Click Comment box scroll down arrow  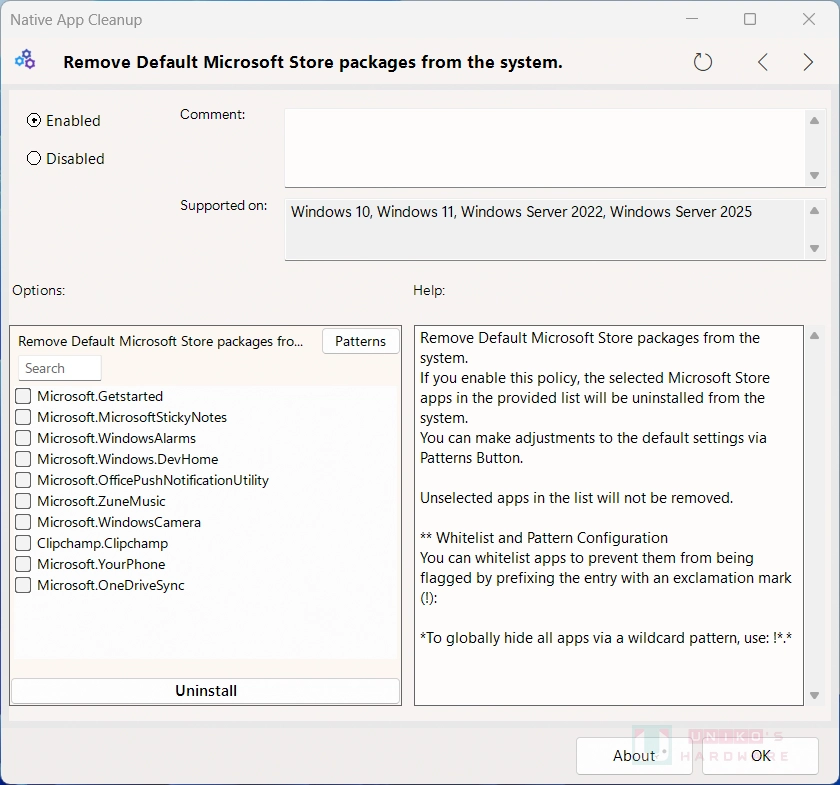coord(814,175)
